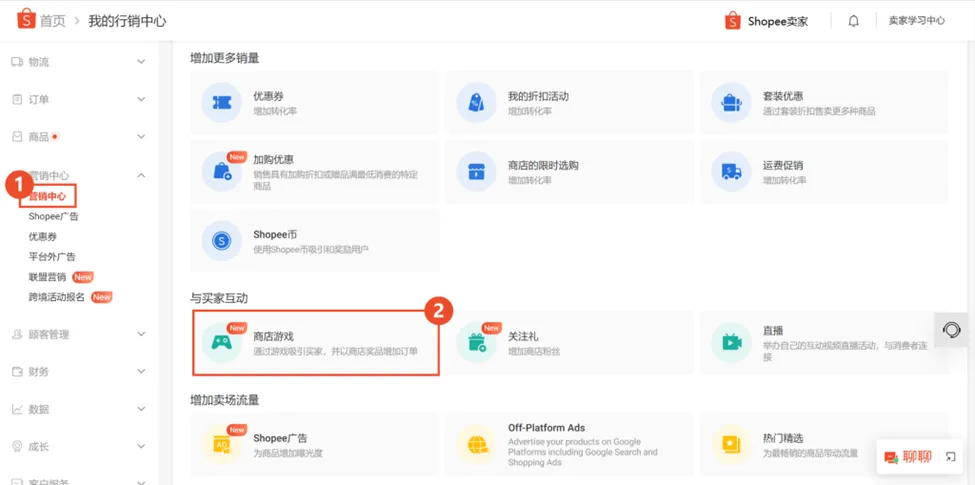Screen dimensions: 975x485
Task: Select 优惠券 in the sidebar
Action: [43, 236]
